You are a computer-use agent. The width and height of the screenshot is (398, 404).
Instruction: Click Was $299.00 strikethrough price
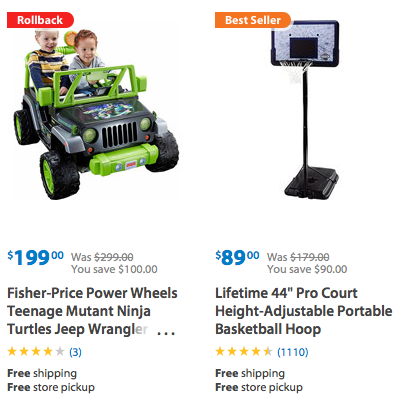(102, 257)
